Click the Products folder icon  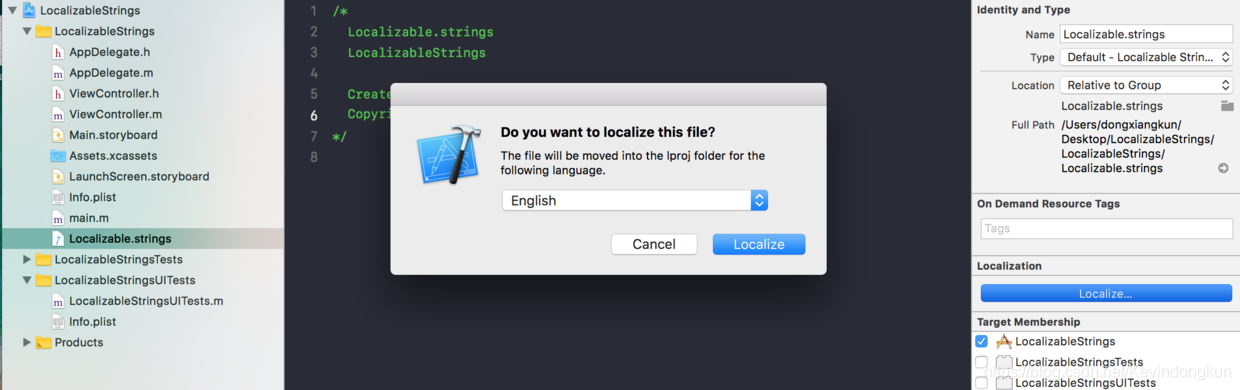click(43, 342)
